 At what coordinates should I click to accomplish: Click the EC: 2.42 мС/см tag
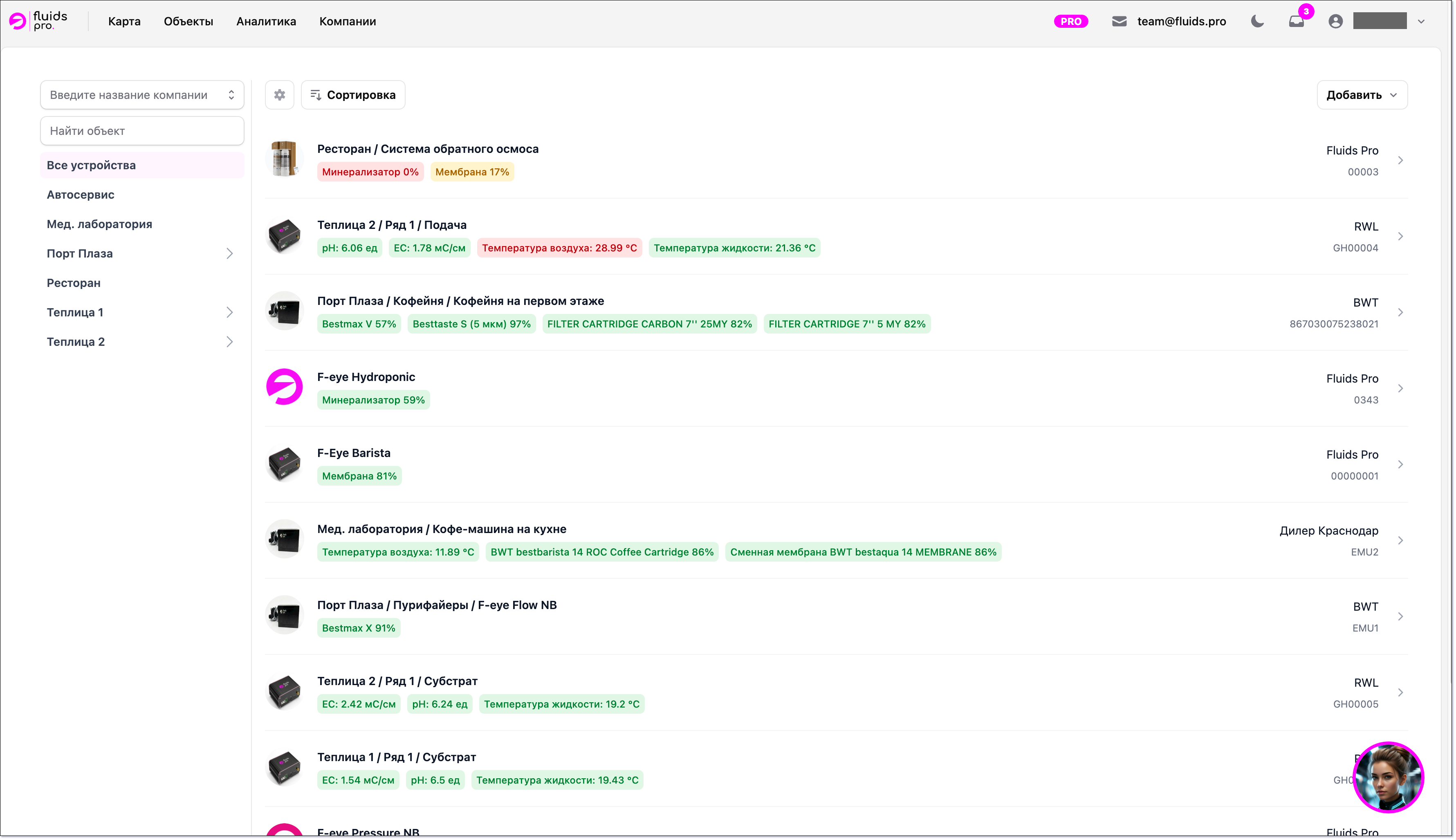coord(358,704)
